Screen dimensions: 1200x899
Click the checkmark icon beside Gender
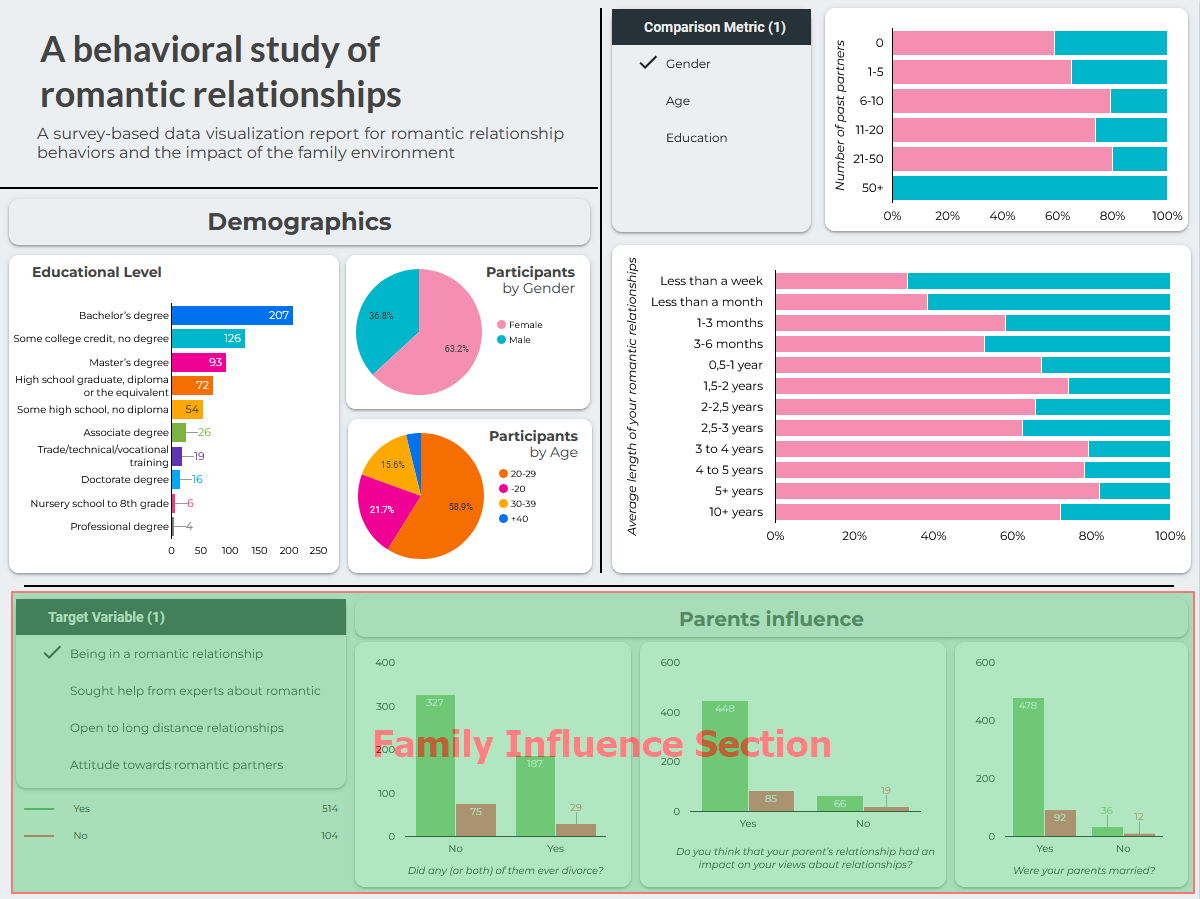646,64
